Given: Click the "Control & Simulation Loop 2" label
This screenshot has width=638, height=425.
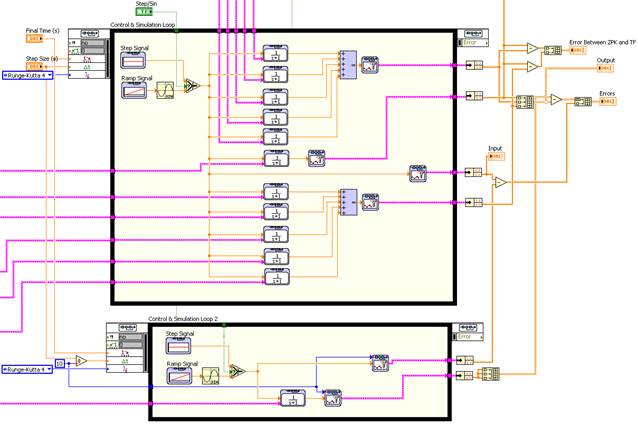Looking at the screenshot, I should coord(183,318).
